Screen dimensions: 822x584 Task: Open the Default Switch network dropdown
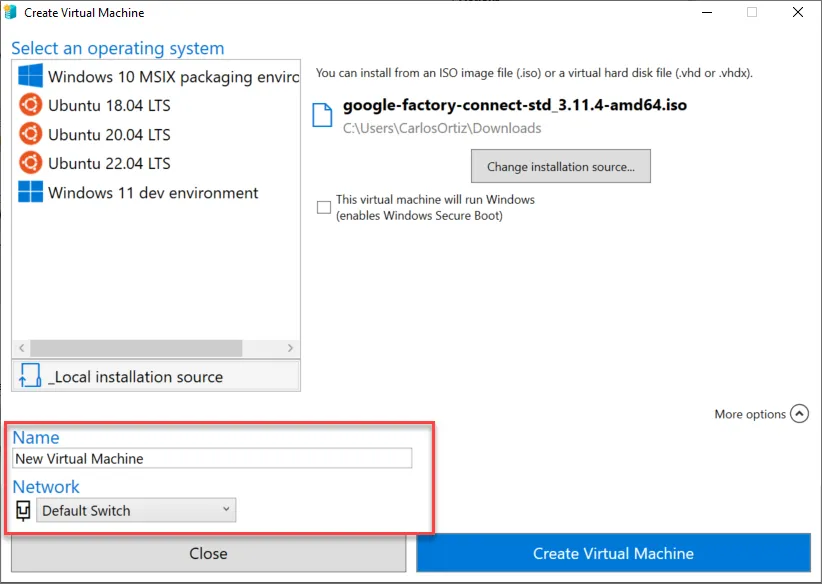click(x=136, y=510)
